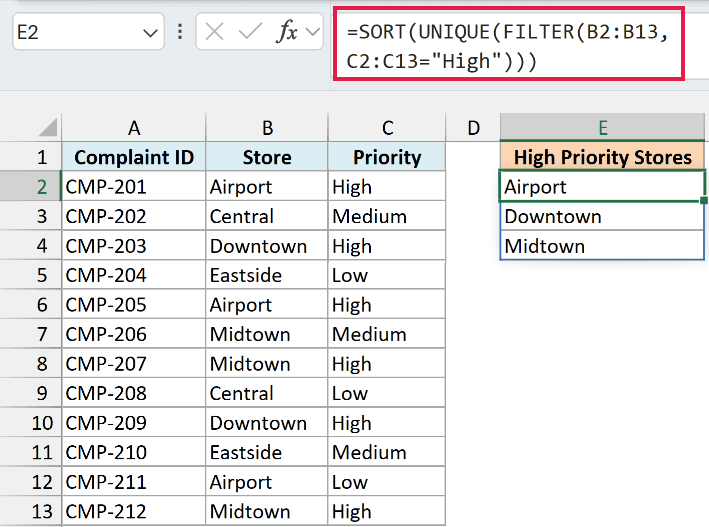Image resolution: width=709 pixels, height=527 pixels.
Task: Click empty cell D2
Action: [473, 186]
